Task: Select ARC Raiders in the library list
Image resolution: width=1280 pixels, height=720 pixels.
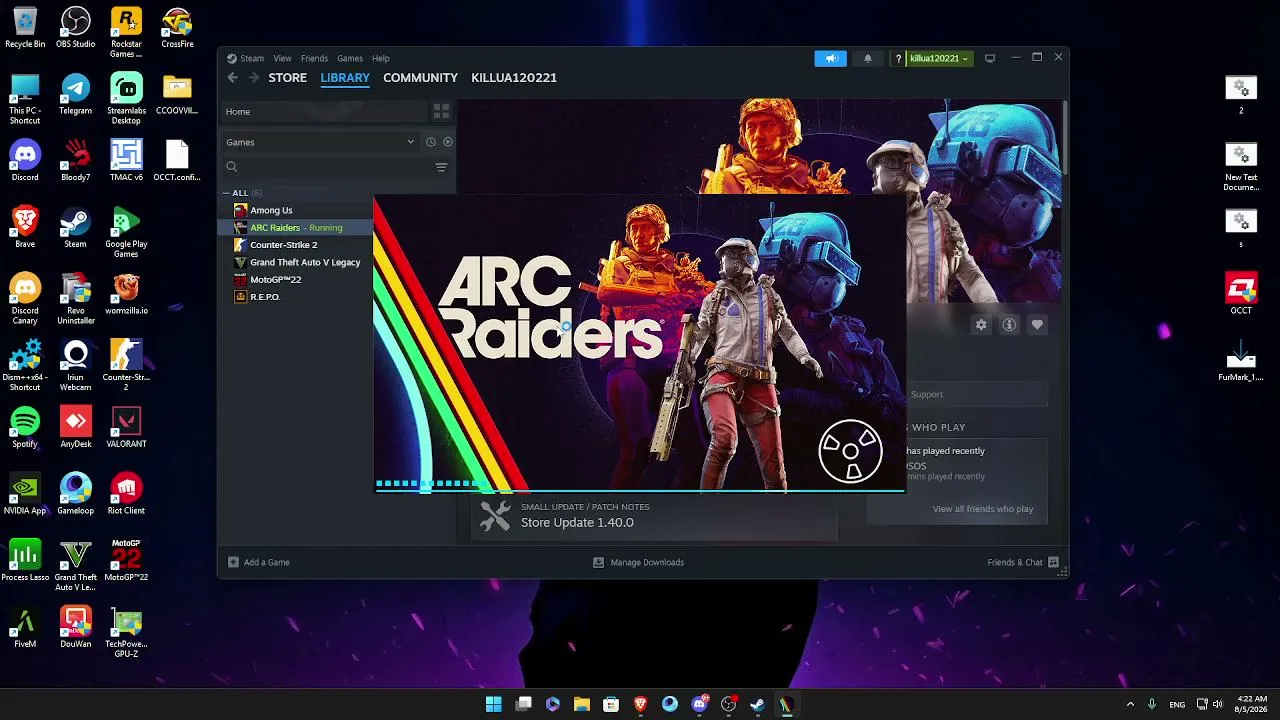Action: pyautogui.click(x=297, y=227)
